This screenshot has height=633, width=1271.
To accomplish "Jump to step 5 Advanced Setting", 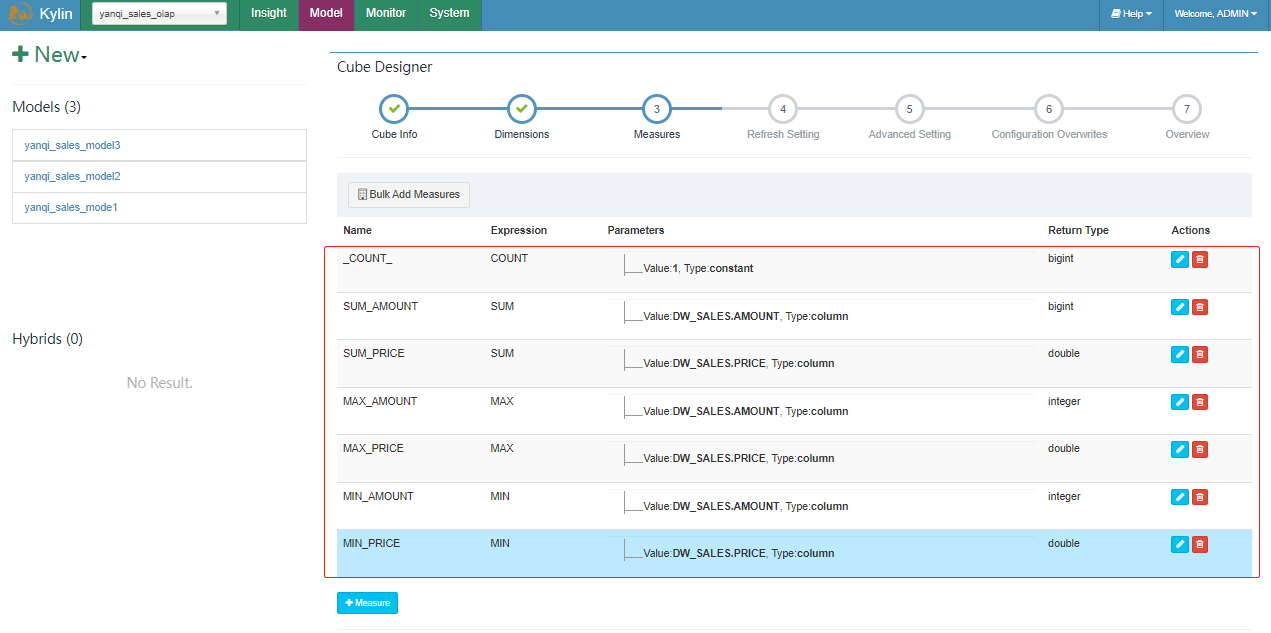I will (x=909, y=108).
